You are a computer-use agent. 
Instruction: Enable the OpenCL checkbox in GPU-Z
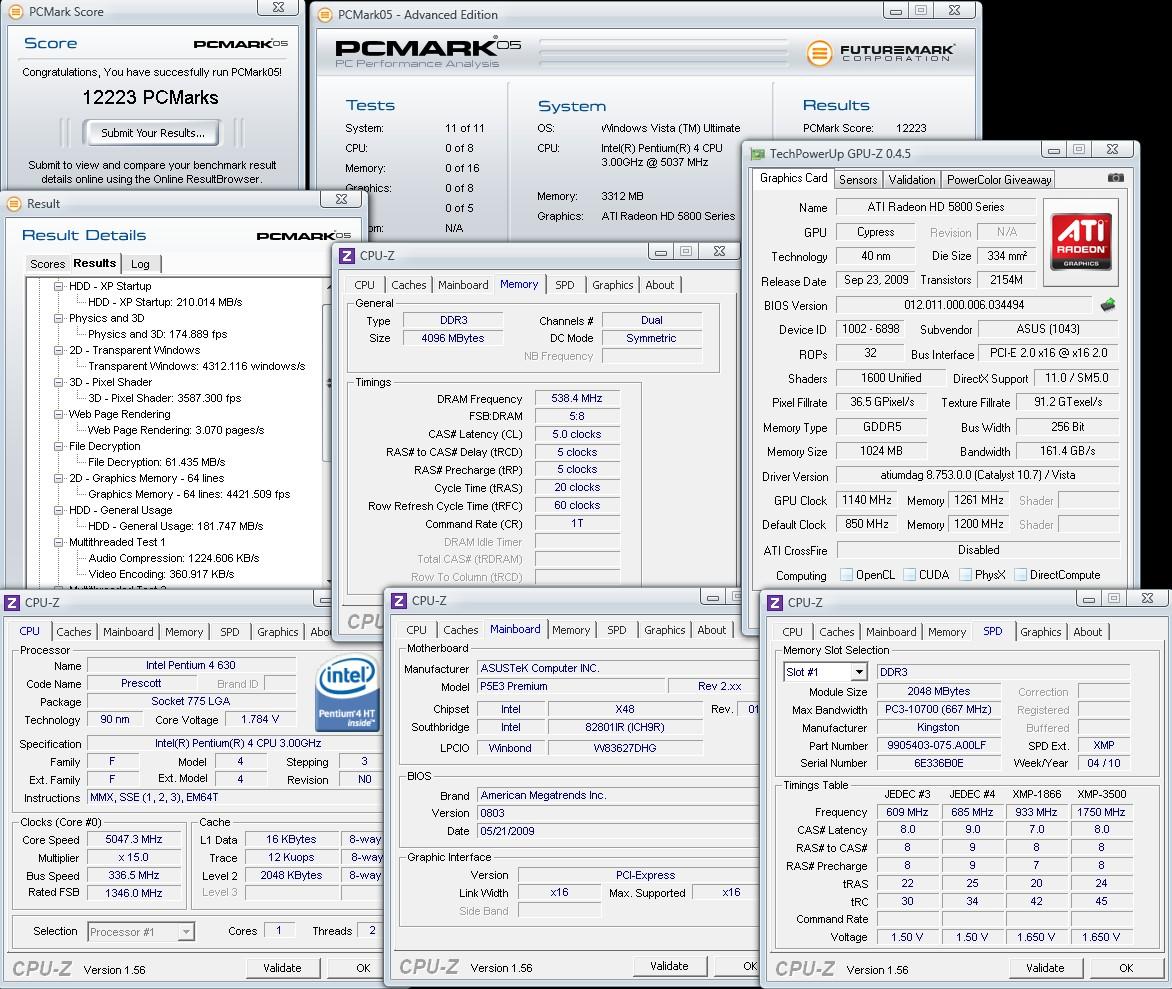click(x=847, y=575)
